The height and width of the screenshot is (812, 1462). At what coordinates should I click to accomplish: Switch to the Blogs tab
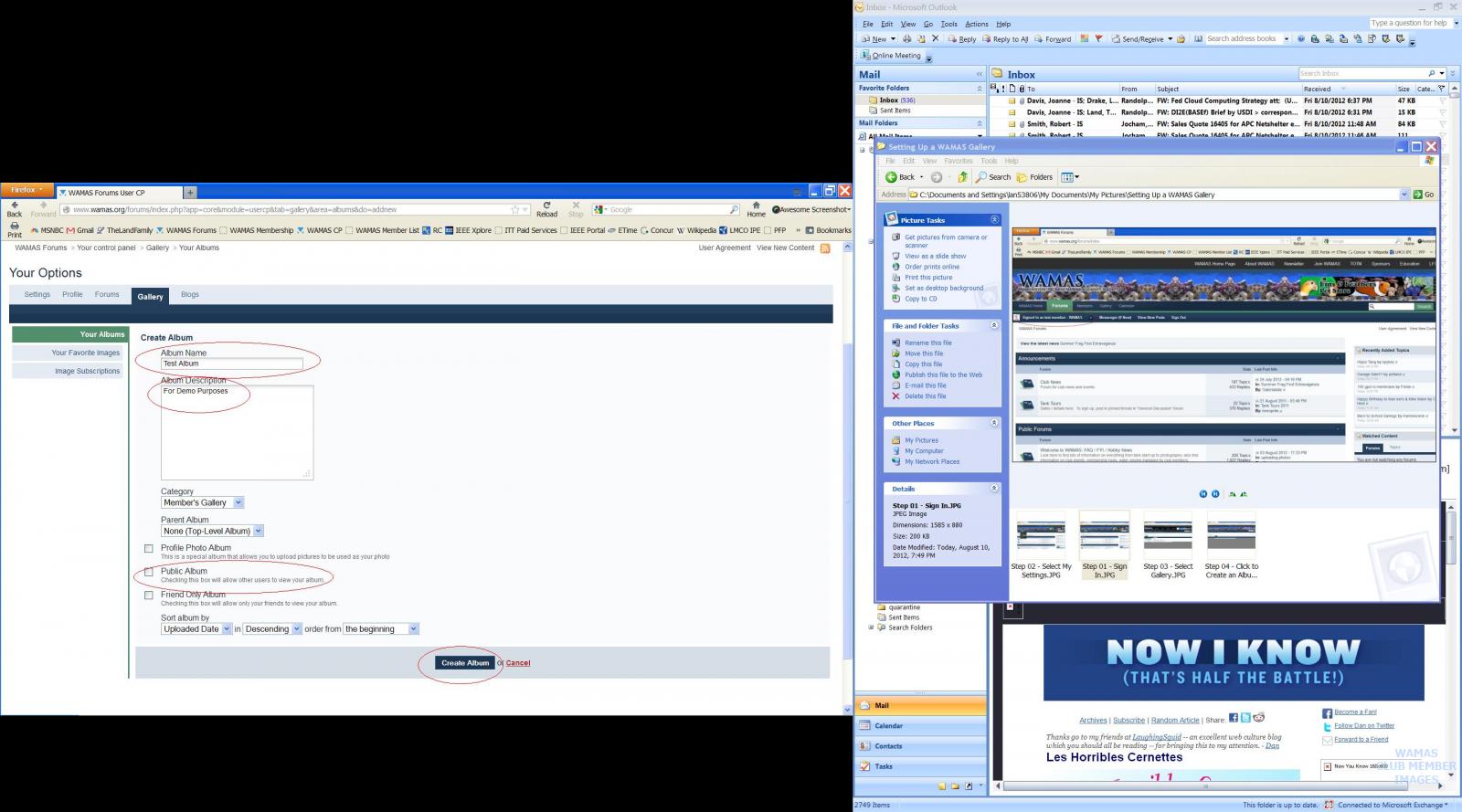point(190,295)
